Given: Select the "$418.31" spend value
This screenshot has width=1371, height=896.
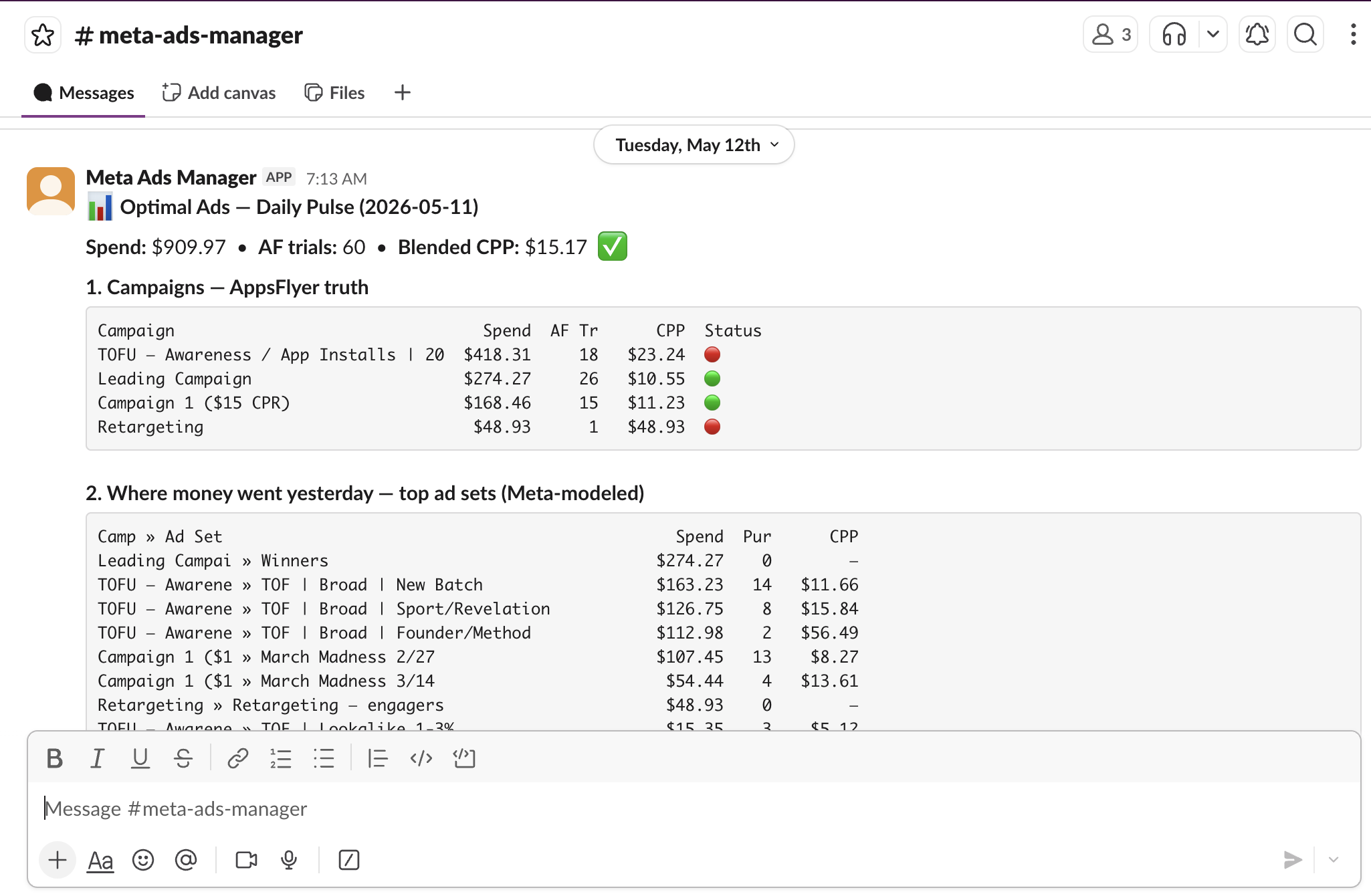Looking at the screenshot, I should tap(497, 355).
